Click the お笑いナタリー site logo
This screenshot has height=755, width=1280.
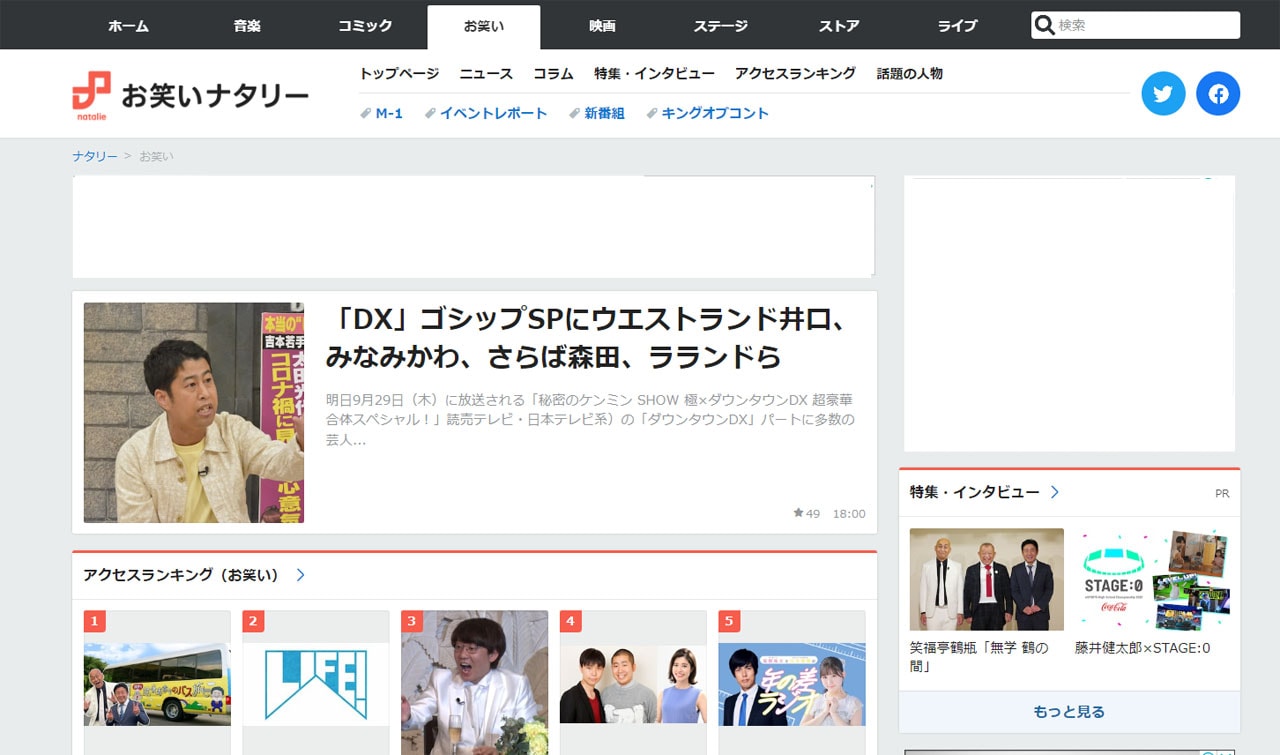click(x=190, y=93)
